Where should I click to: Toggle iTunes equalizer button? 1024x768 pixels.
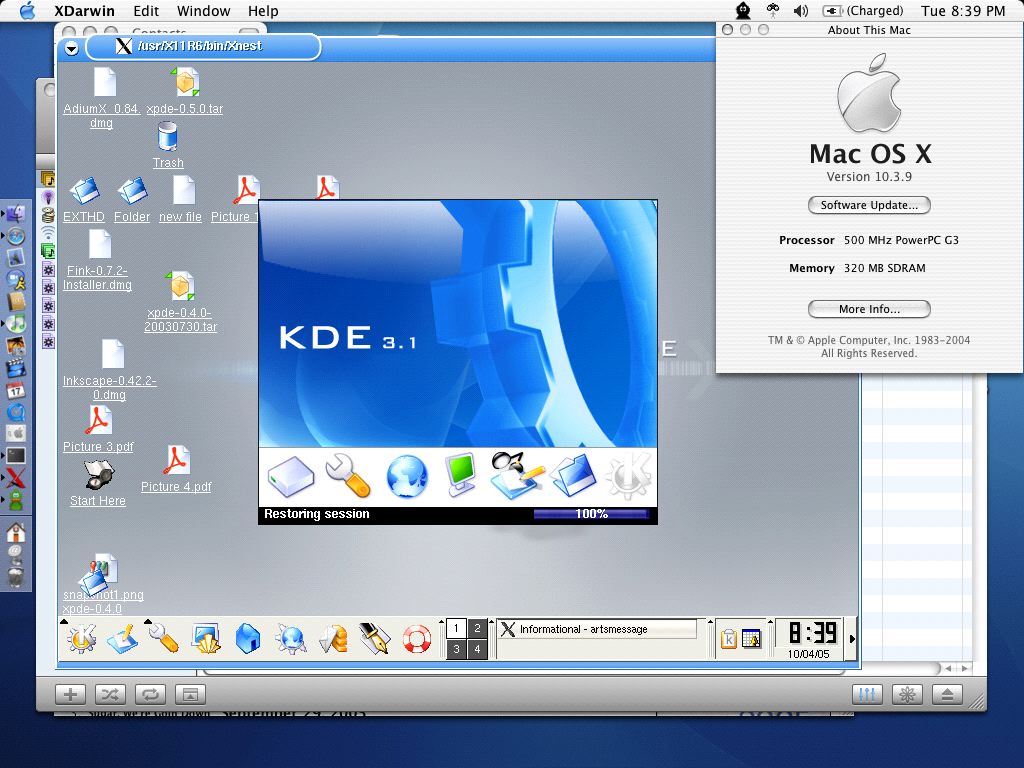(867, 694)
